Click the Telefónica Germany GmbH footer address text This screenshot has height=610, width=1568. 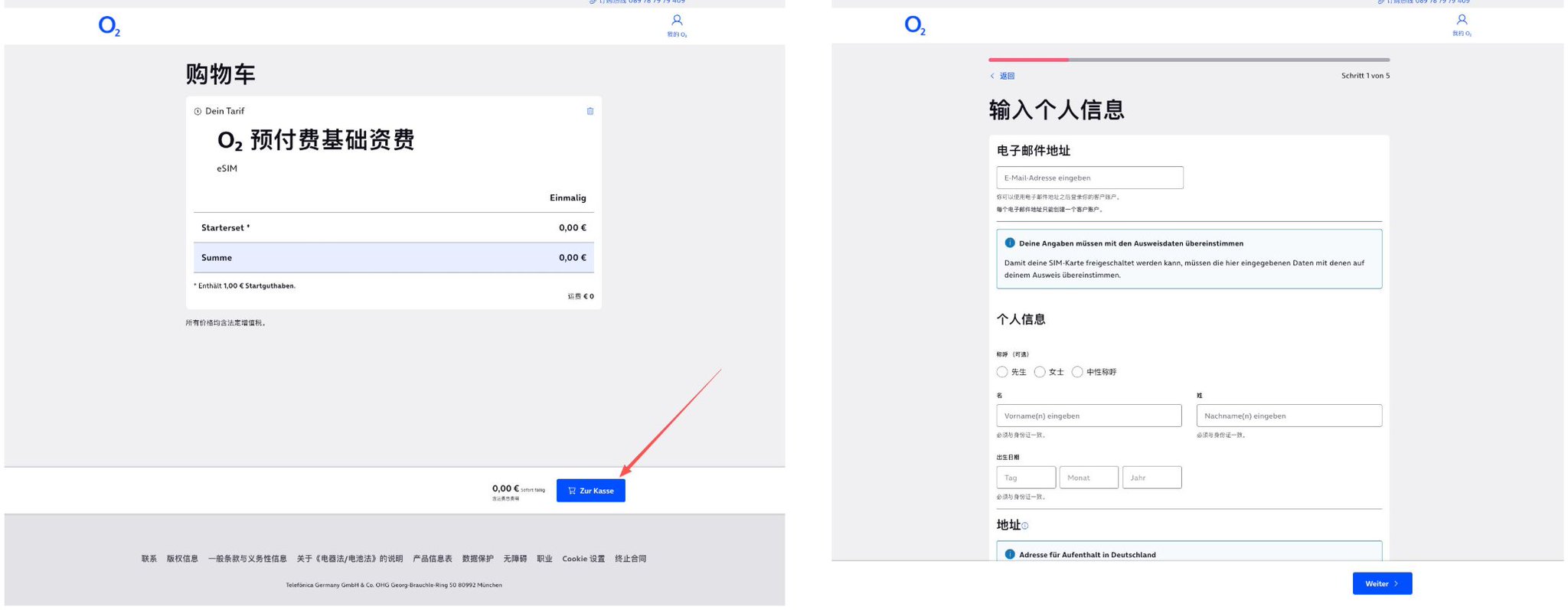point(394,586)
